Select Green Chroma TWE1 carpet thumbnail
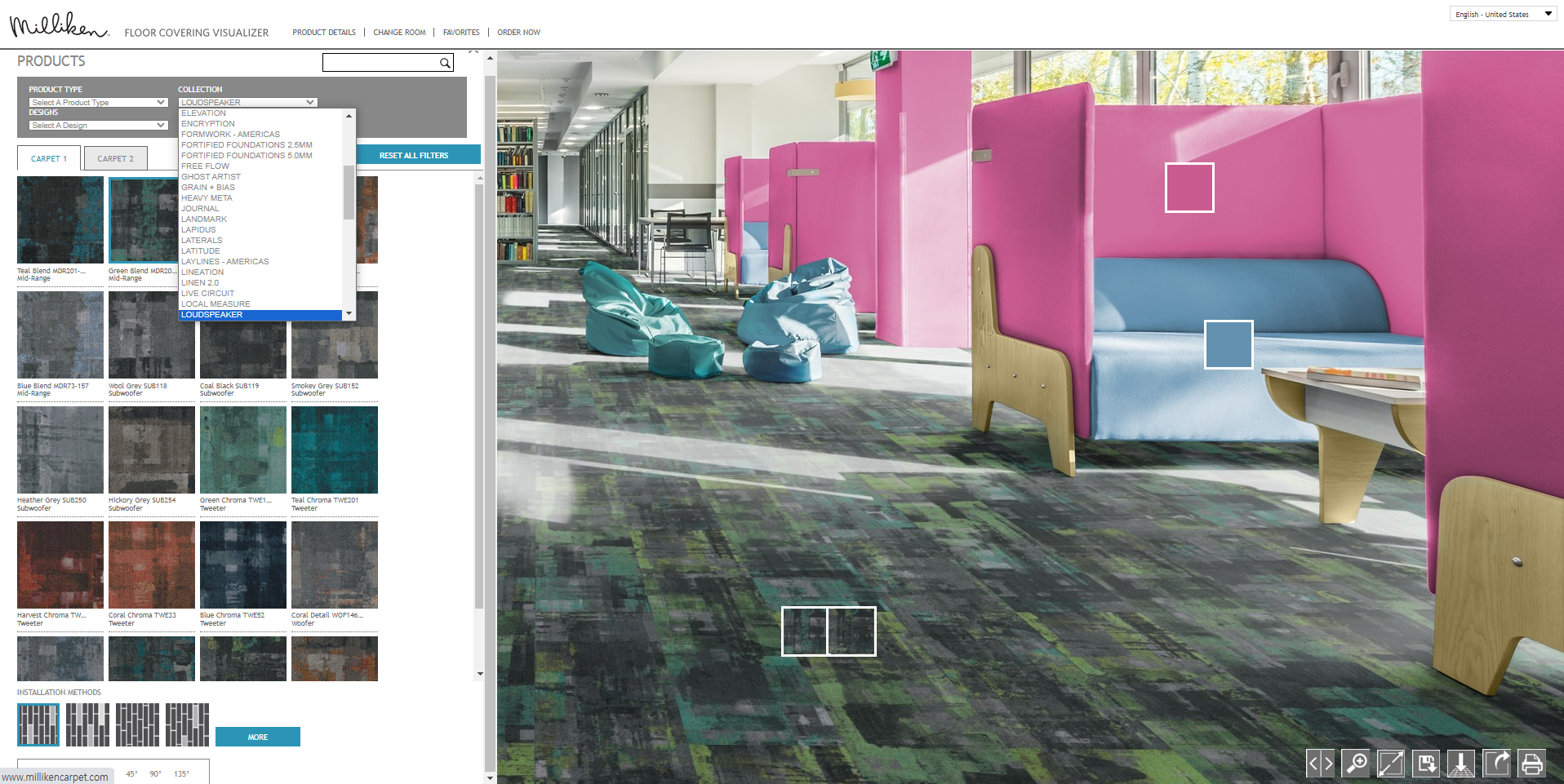1564x784 pixels. [243, 450]
